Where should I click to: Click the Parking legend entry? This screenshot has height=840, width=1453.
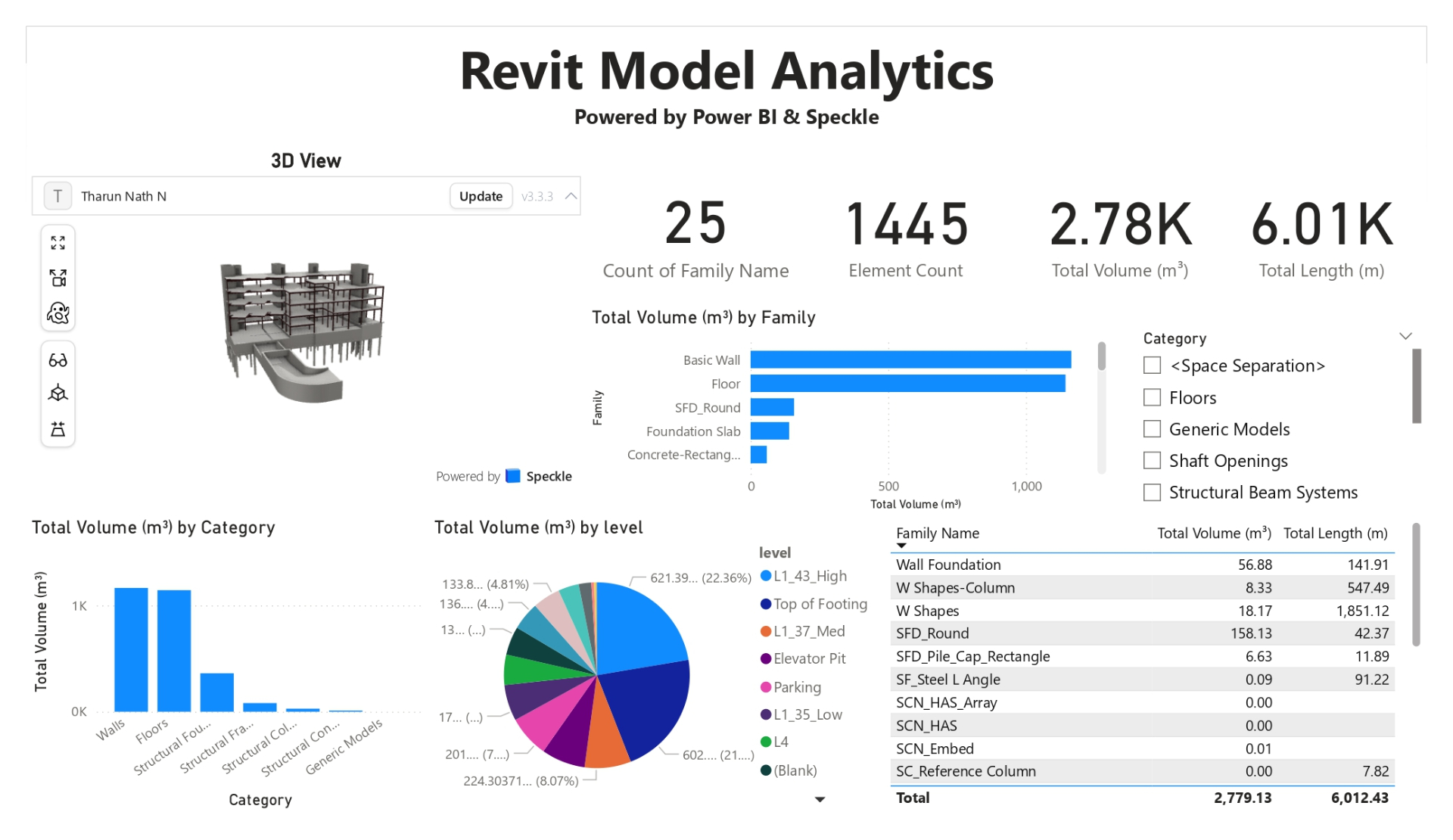[x=791, y=687]
